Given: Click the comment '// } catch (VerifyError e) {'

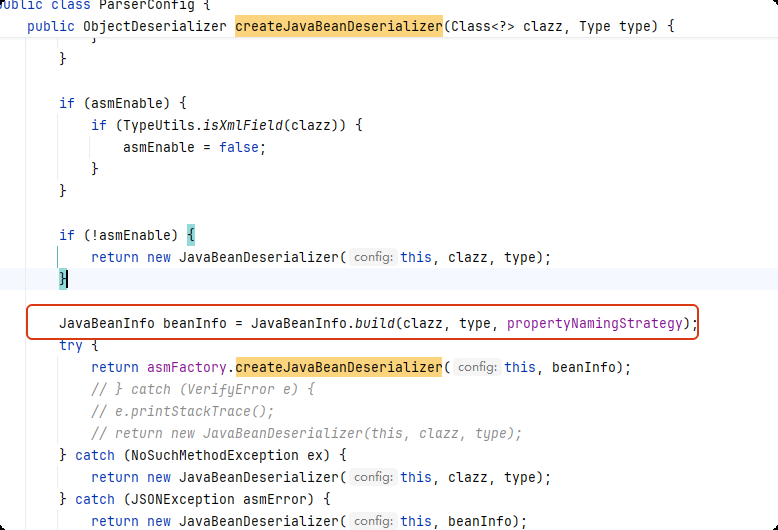Looking at the screenshot, I should (203, 390).
